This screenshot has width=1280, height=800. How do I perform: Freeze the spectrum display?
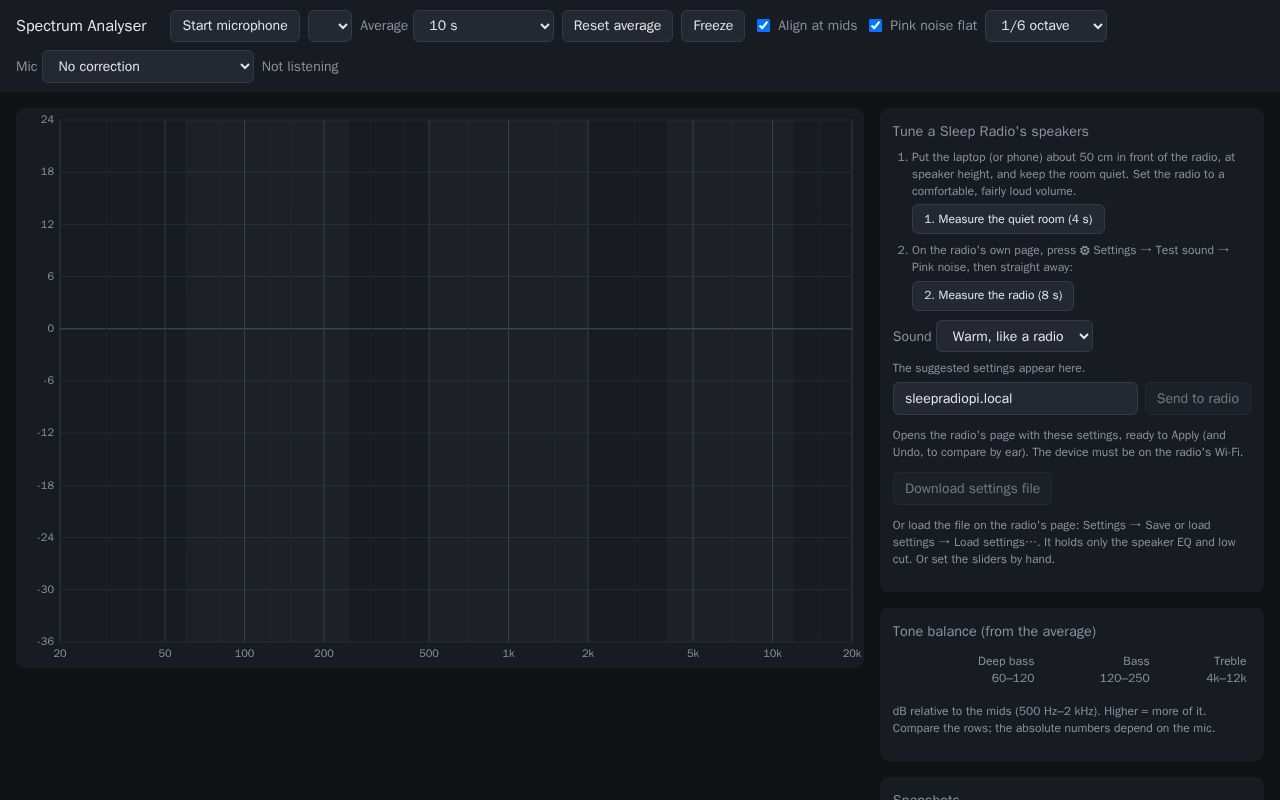tap(713, 26)
